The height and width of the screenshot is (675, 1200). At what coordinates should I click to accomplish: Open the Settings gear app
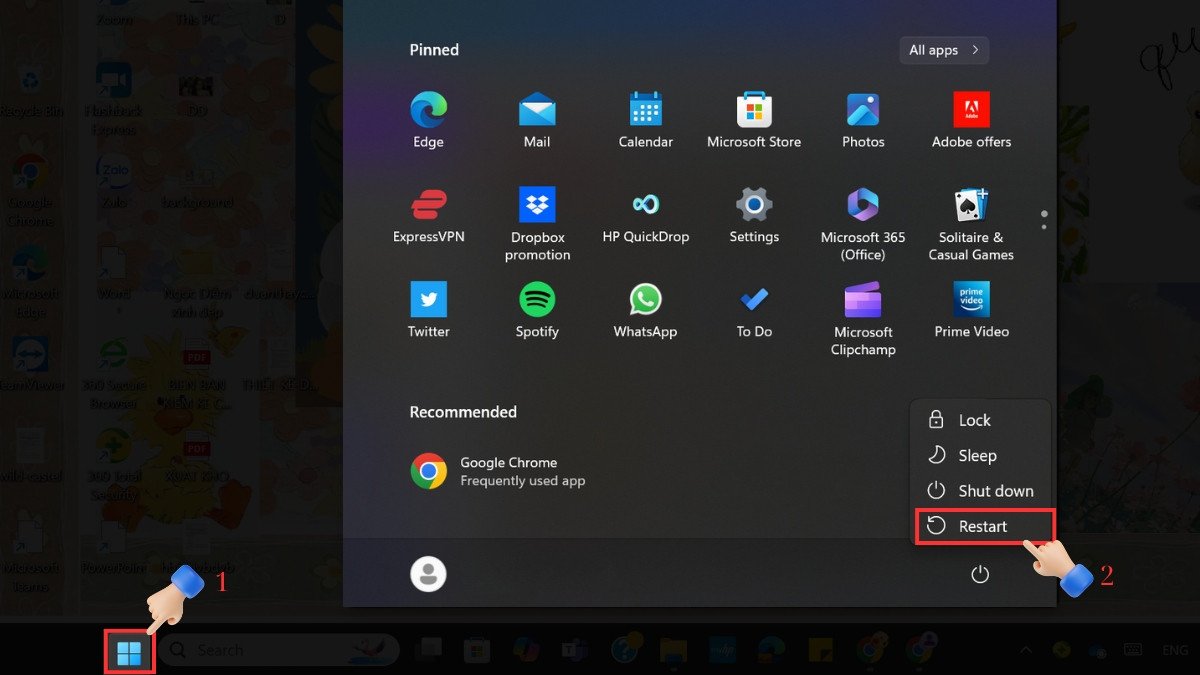coord(754,205)
